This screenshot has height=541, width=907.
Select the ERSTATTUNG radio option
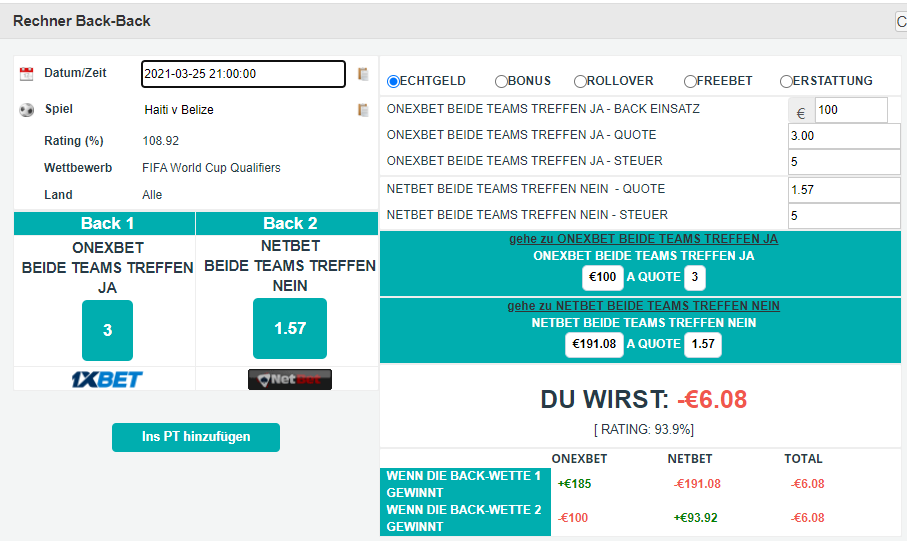click(786, 82)
